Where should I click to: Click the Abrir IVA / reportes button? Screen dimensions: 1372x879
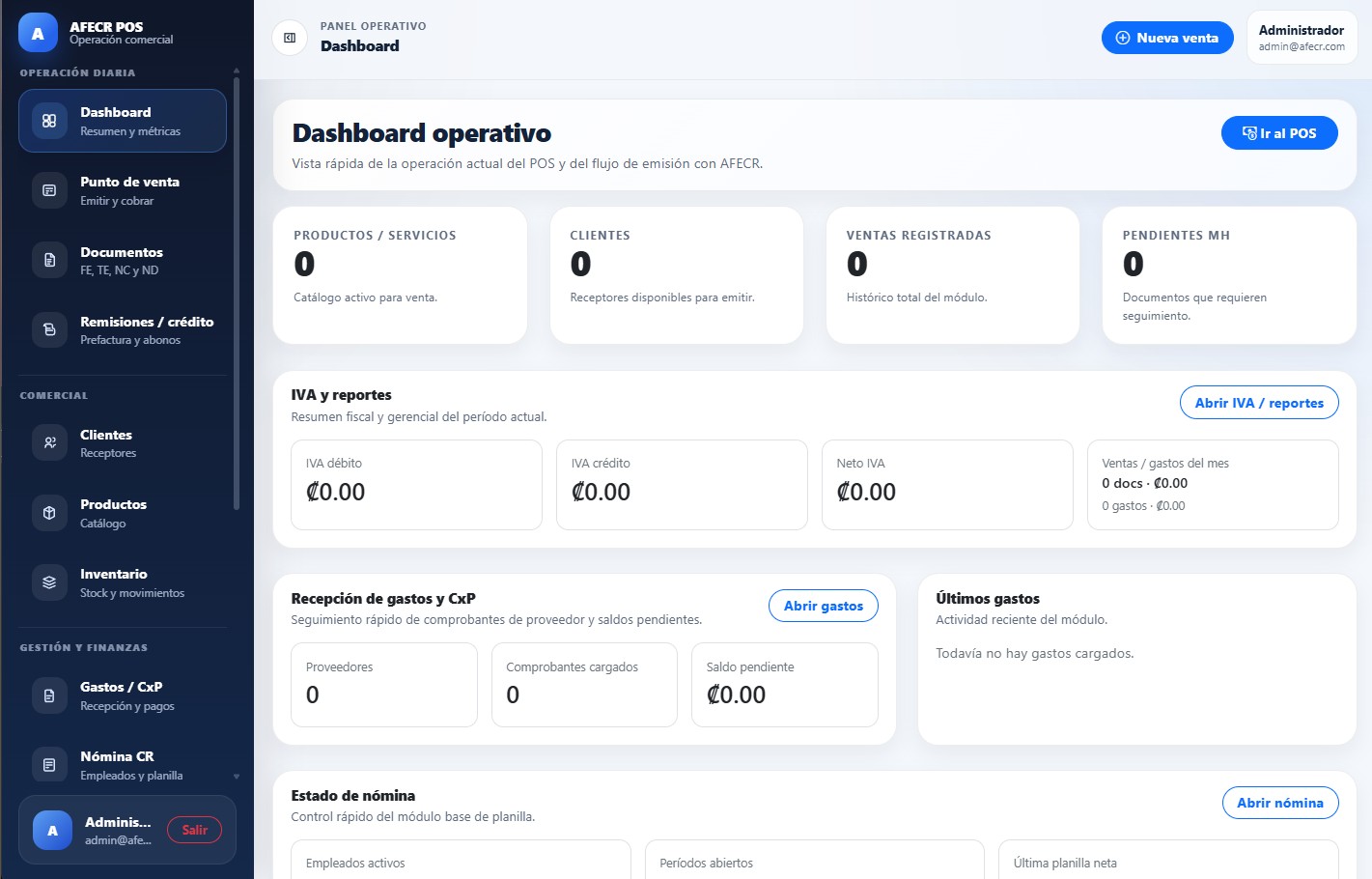pyautogui.click(x=1259, y=403)
